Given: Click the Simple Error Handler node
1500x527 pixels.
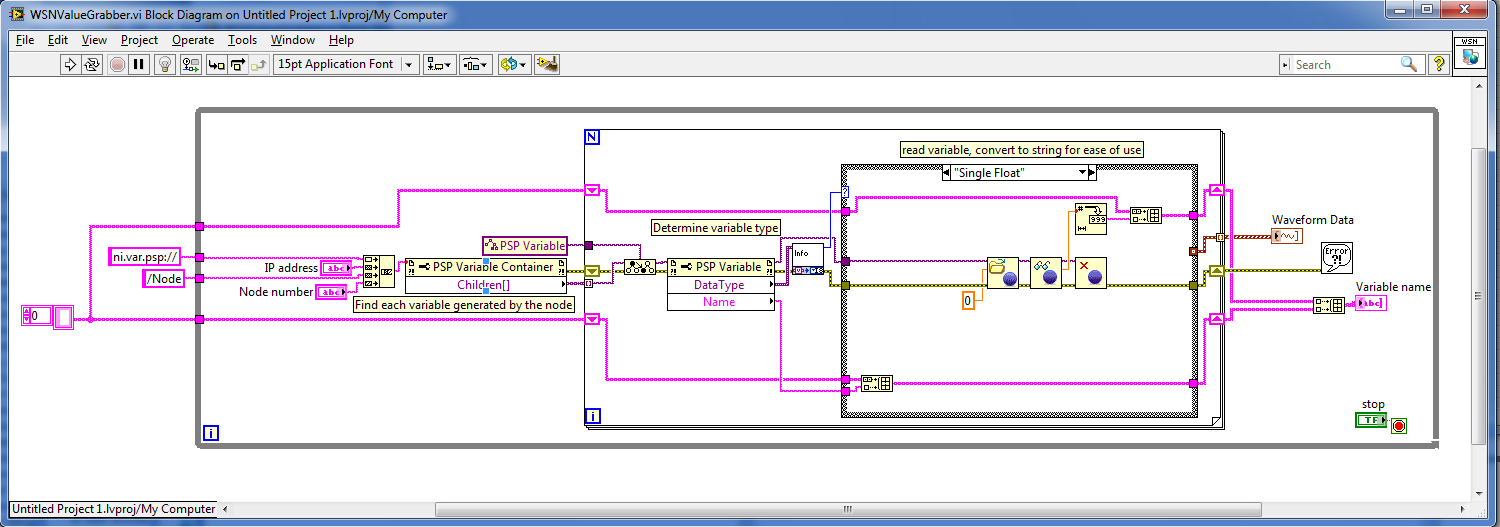Looking at the screenshot, I should tap(1336, 257).
